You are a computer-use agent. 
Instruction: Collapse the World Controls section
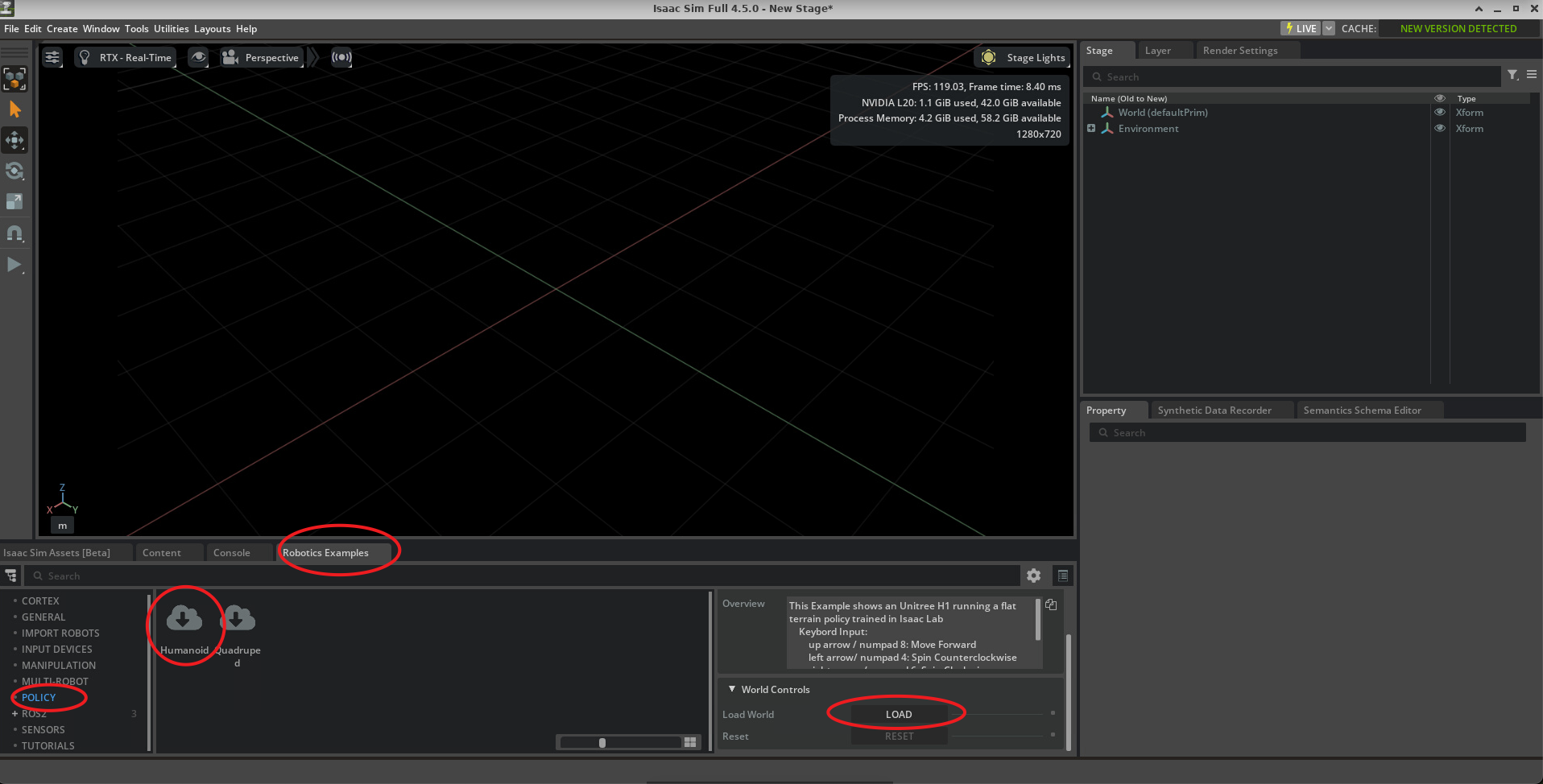click(732, 690)
